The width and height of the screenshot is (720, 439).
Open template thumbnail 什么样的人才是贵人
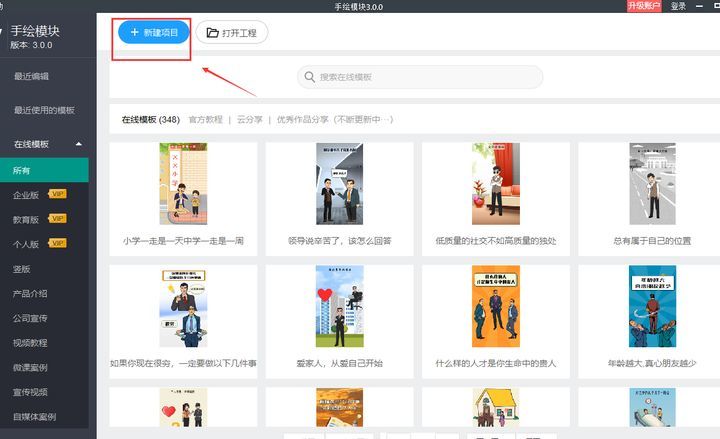(496, 306)
